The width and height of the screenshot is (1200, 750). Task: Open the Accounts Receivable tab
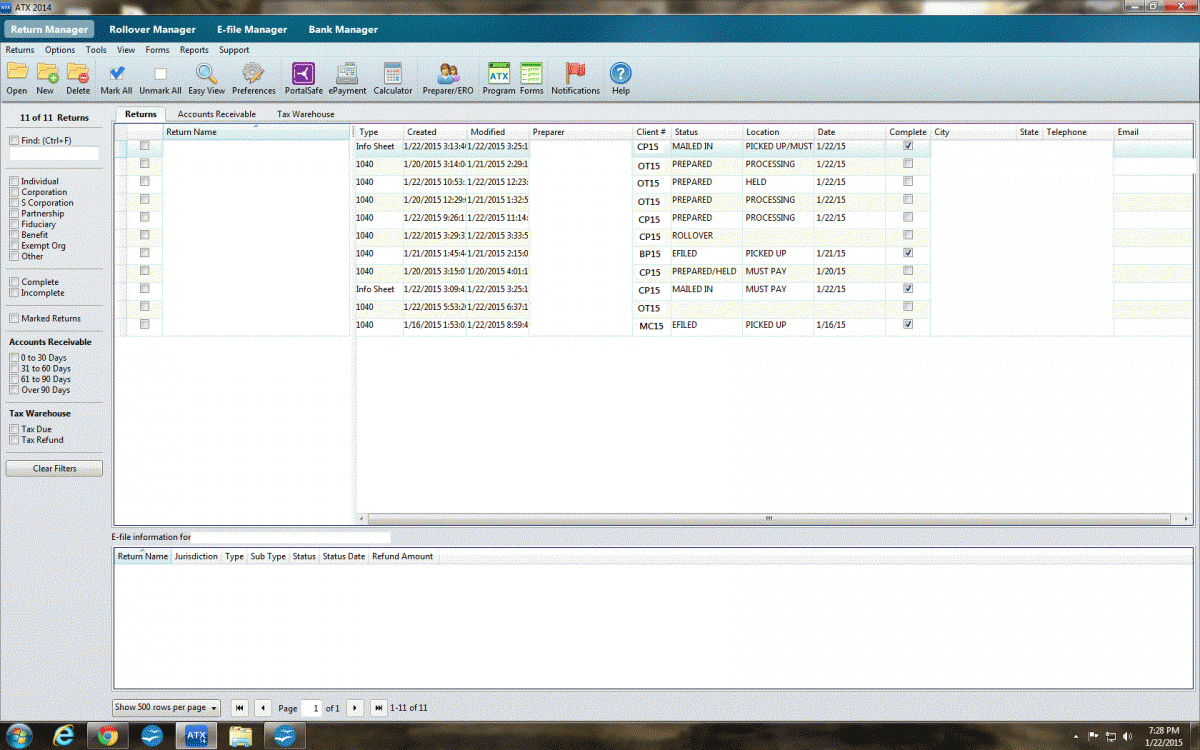coord(217,114)
